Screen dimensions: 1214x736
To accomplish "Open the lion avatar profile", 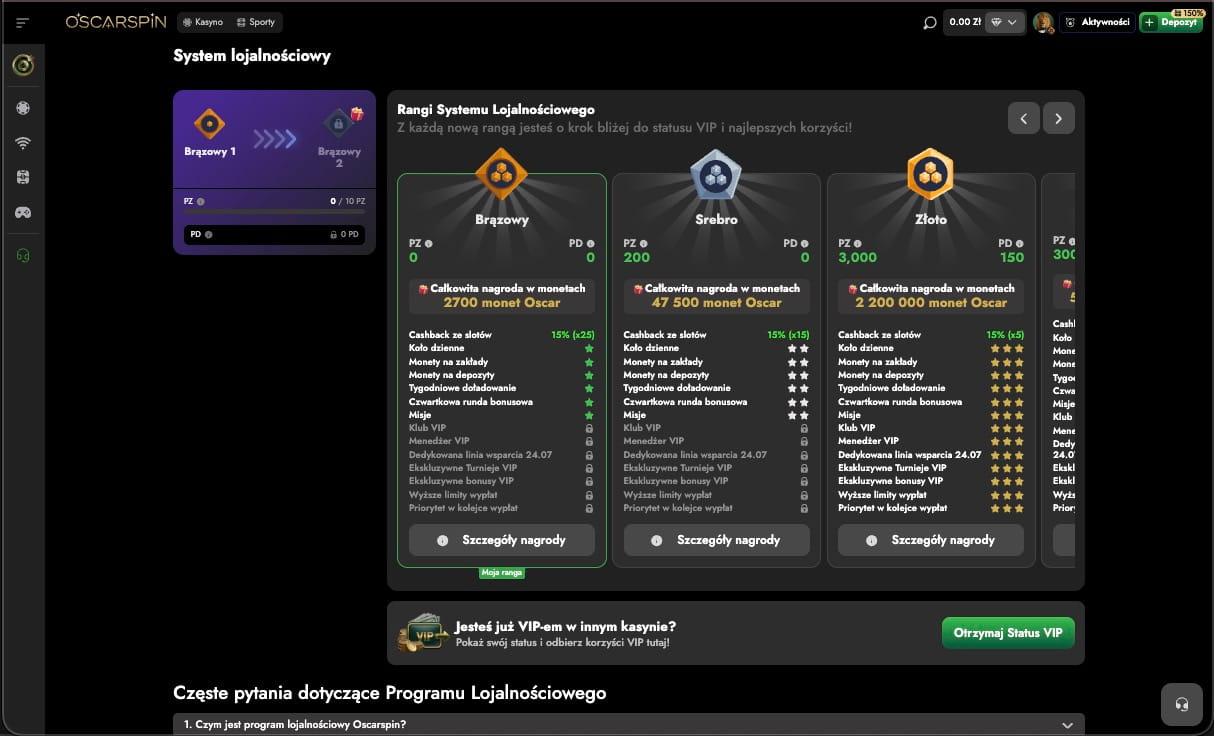I will click(x=1043, y=22).
